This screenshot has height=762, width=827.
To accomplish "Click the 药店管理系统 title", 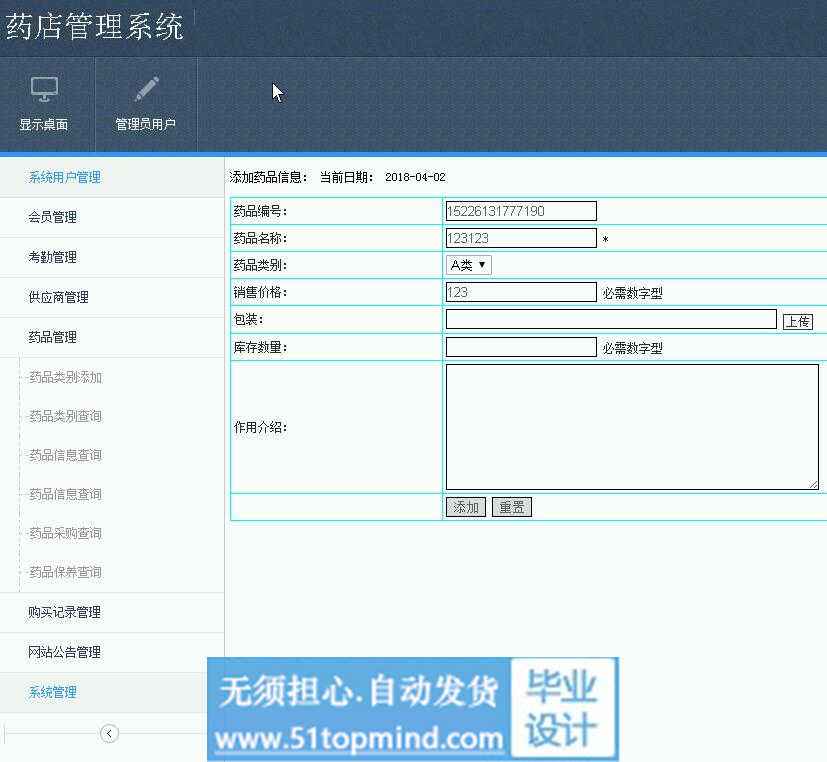I will pyautogui.click(x=95, y=26).
